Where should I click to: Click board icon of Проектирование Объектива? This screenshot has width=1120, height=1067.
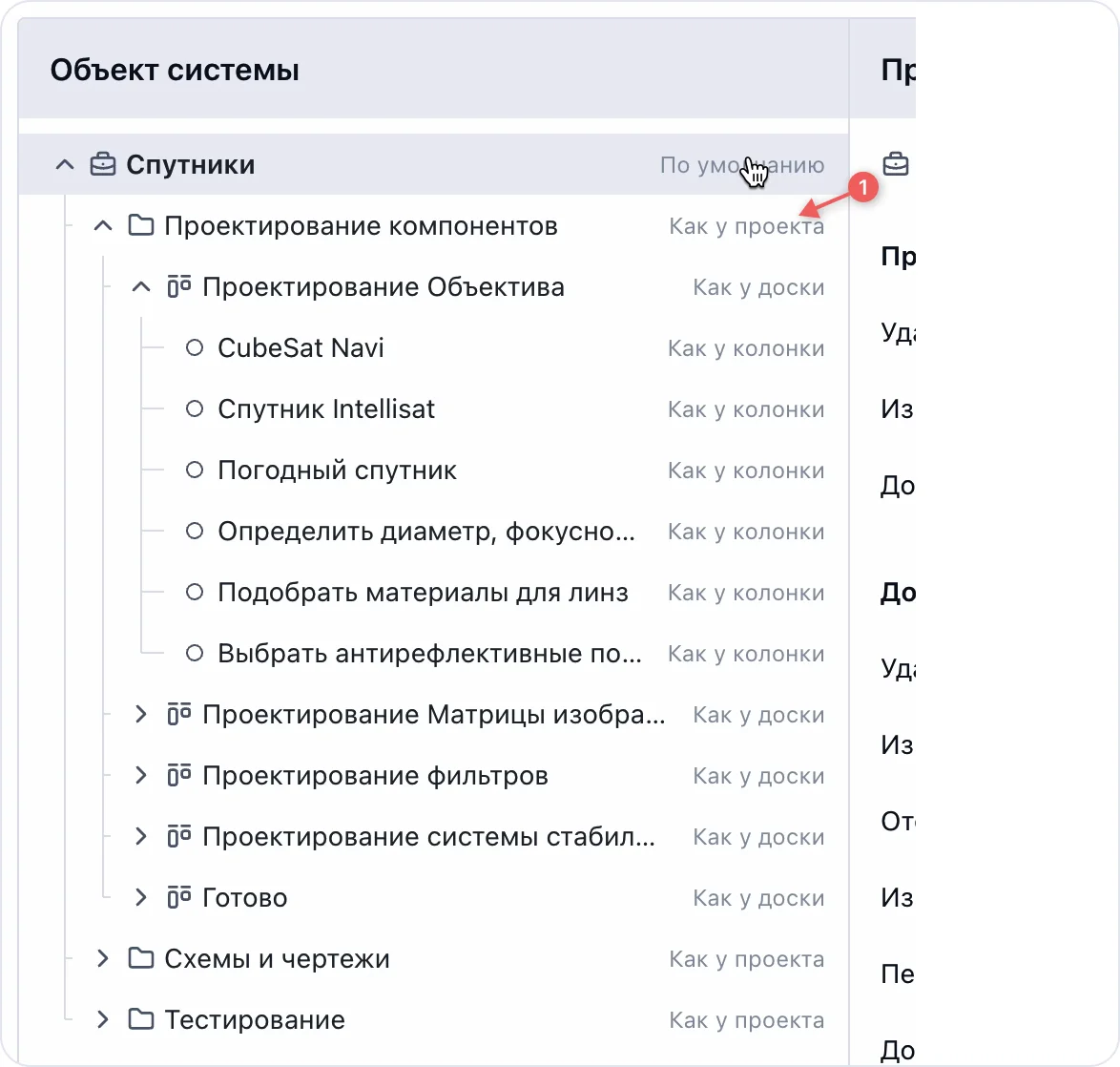click(179, 287)
